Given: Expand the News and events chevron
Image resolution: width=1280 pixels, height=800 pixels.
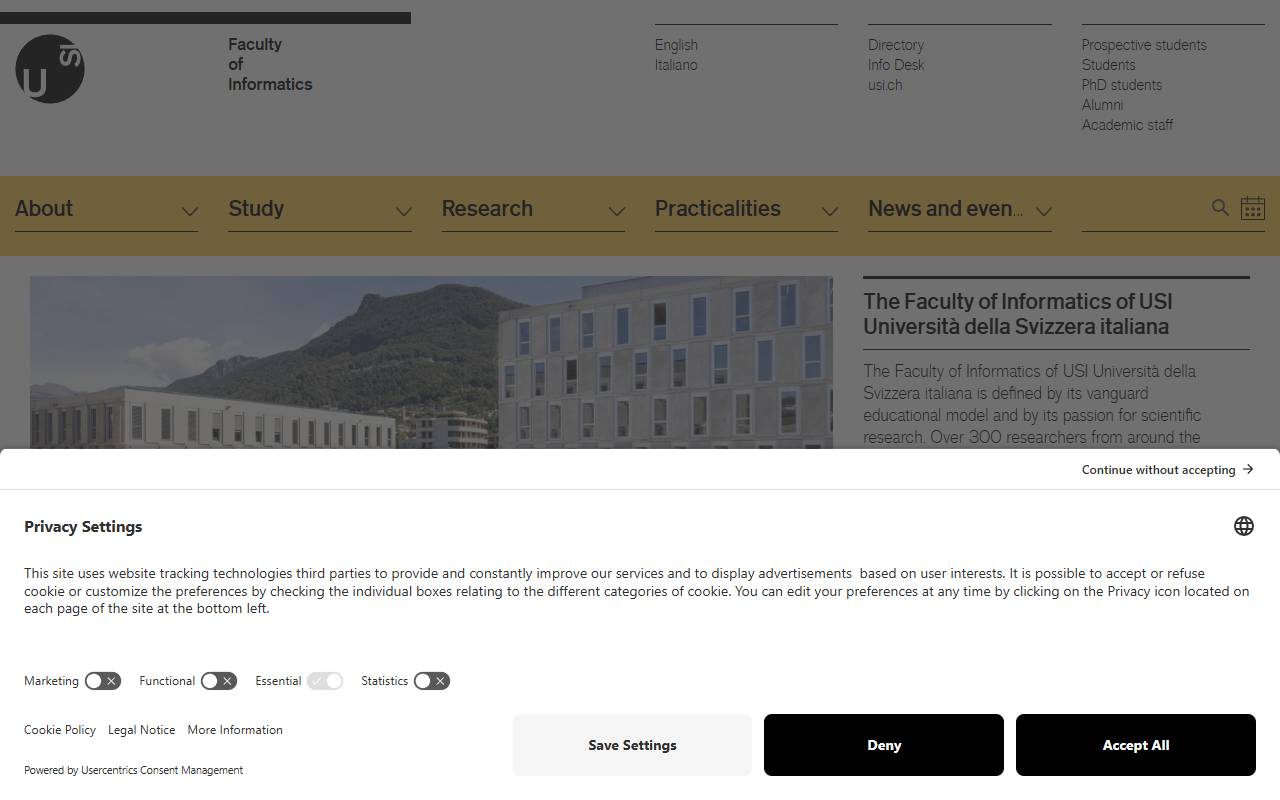Looking at the screenshot, I should pos(1044,211).
